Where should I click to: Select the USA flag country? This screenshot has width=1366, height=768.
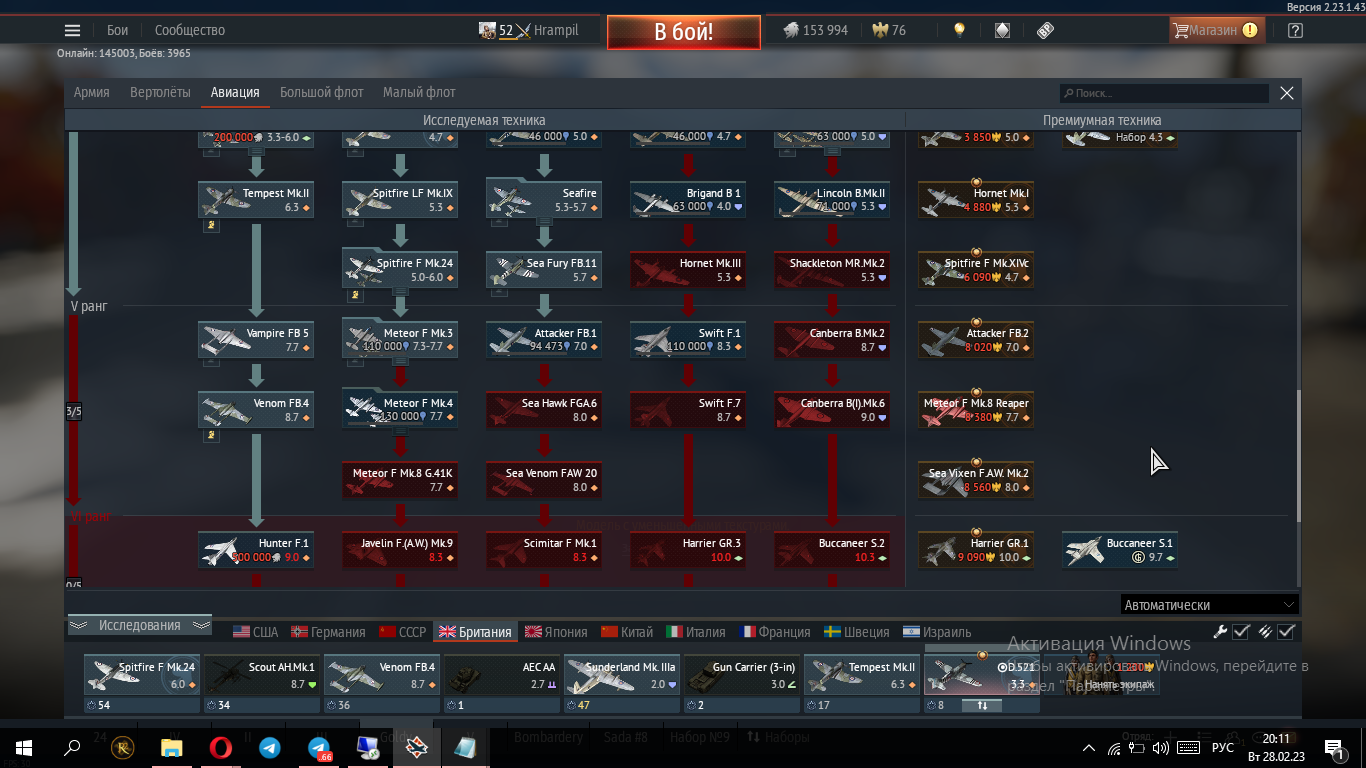[256, 632]
